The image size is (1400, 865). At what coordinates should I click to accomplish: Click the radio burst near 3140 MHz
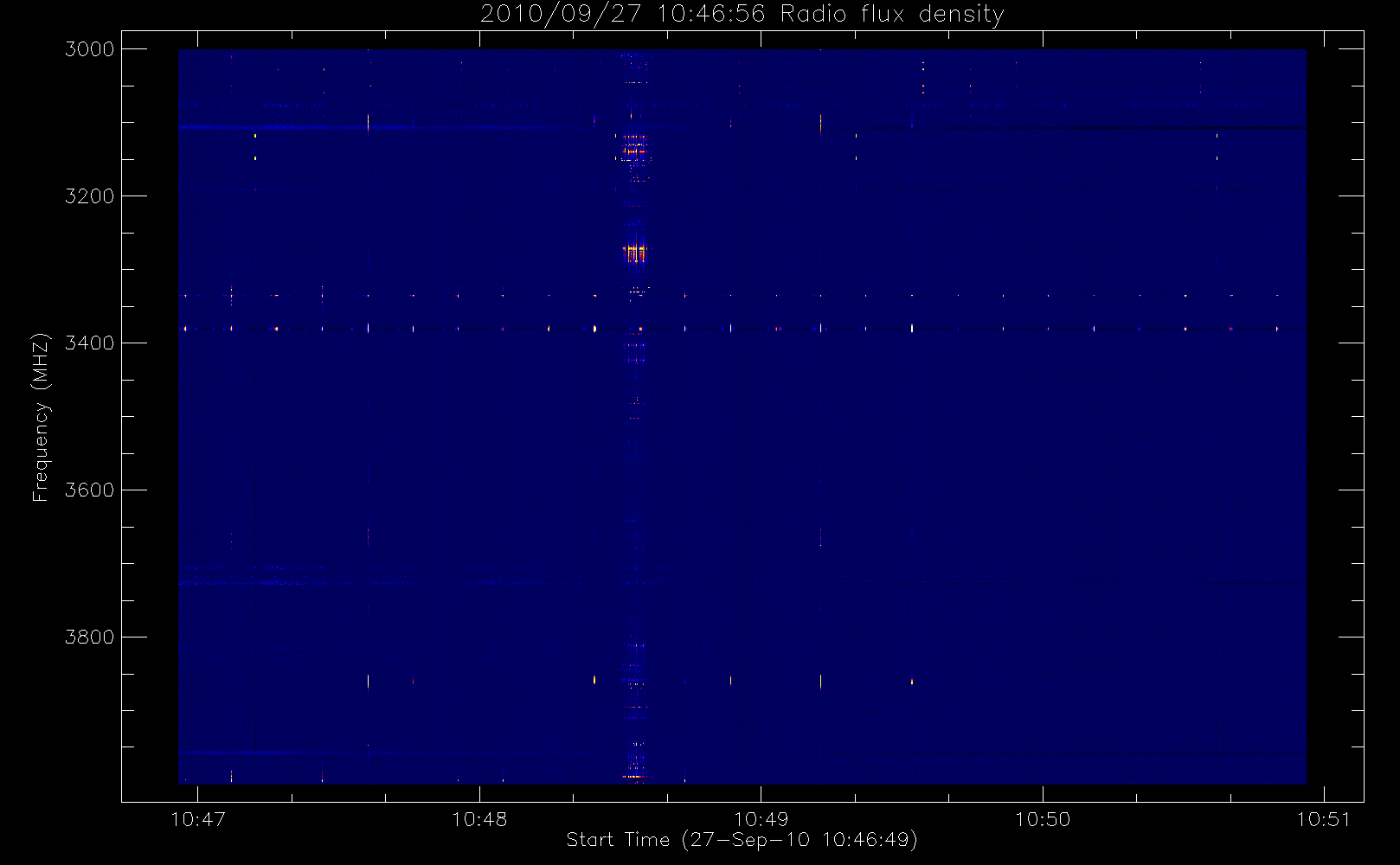634,150
